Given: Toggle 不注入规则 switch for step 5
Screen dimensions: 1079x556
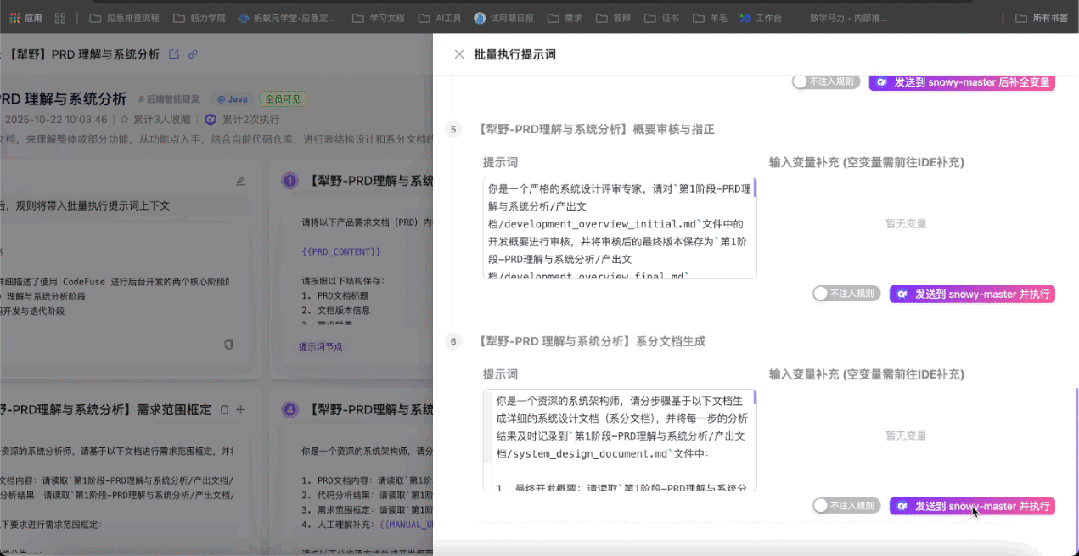Looking at the screenshot, I should (846, 294).
